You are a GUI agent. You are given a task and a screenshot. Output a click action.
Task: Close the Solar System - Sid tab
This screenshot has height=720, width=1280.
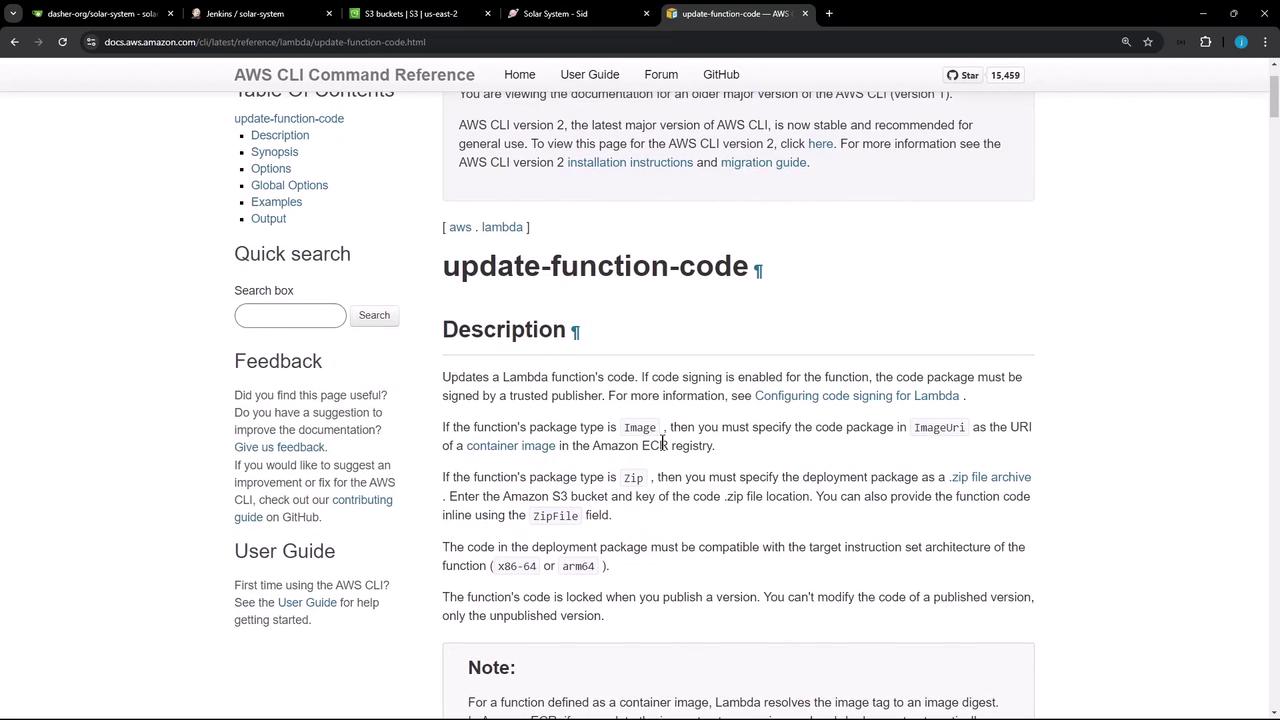point(646,14)
